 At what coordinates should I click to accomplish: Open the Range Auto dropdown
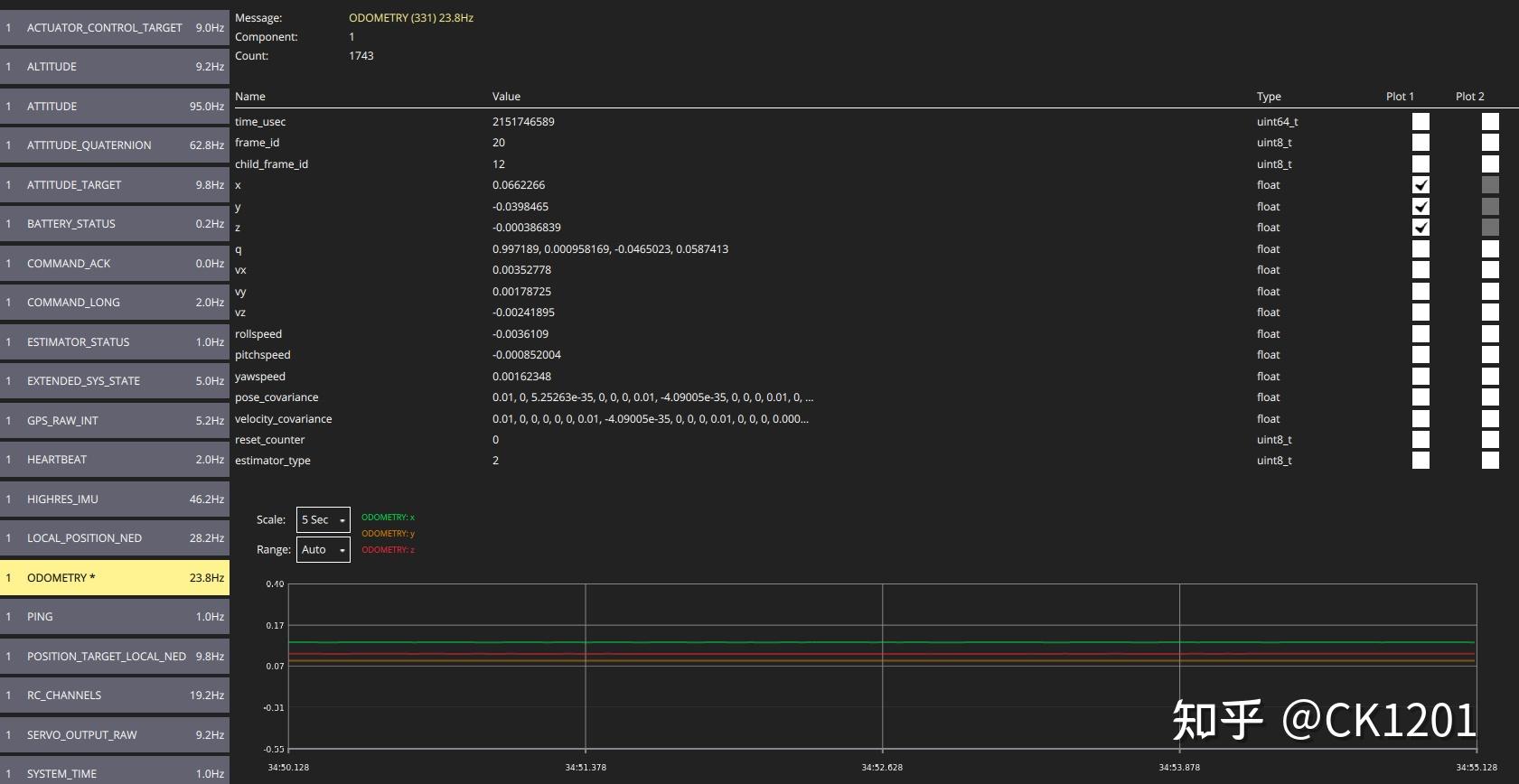[323, 550]
